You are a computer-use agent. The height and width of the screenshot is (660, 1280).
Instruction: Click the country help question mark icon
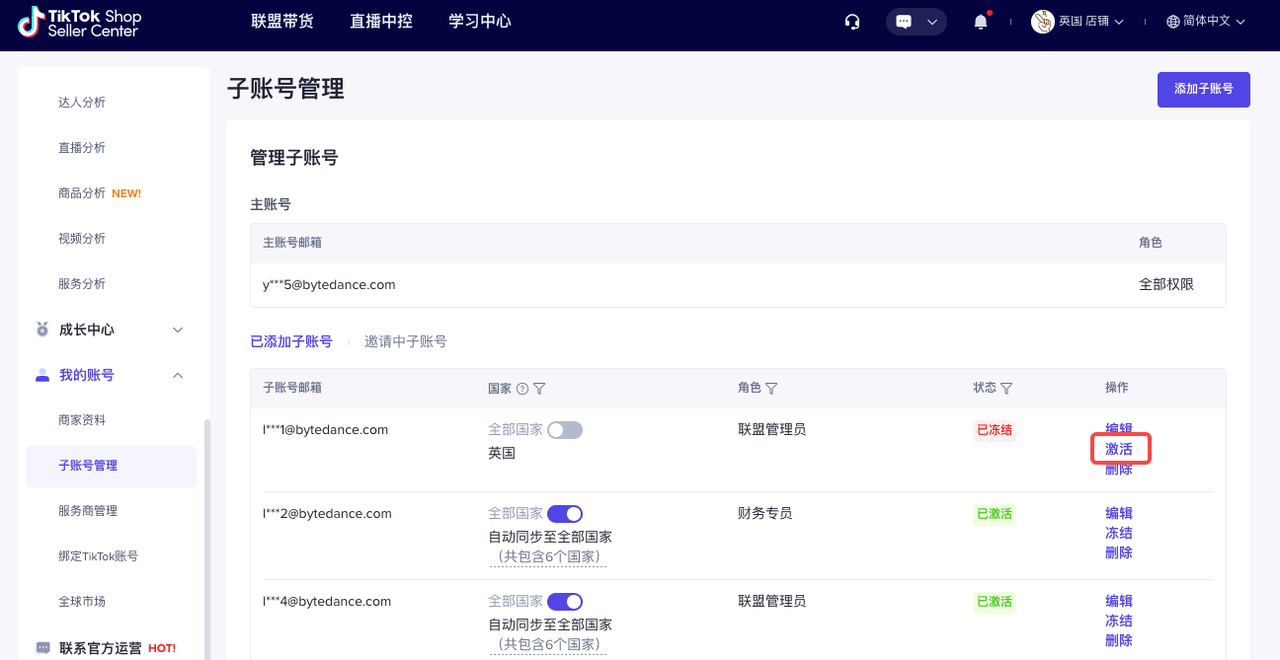pos(522,388)
